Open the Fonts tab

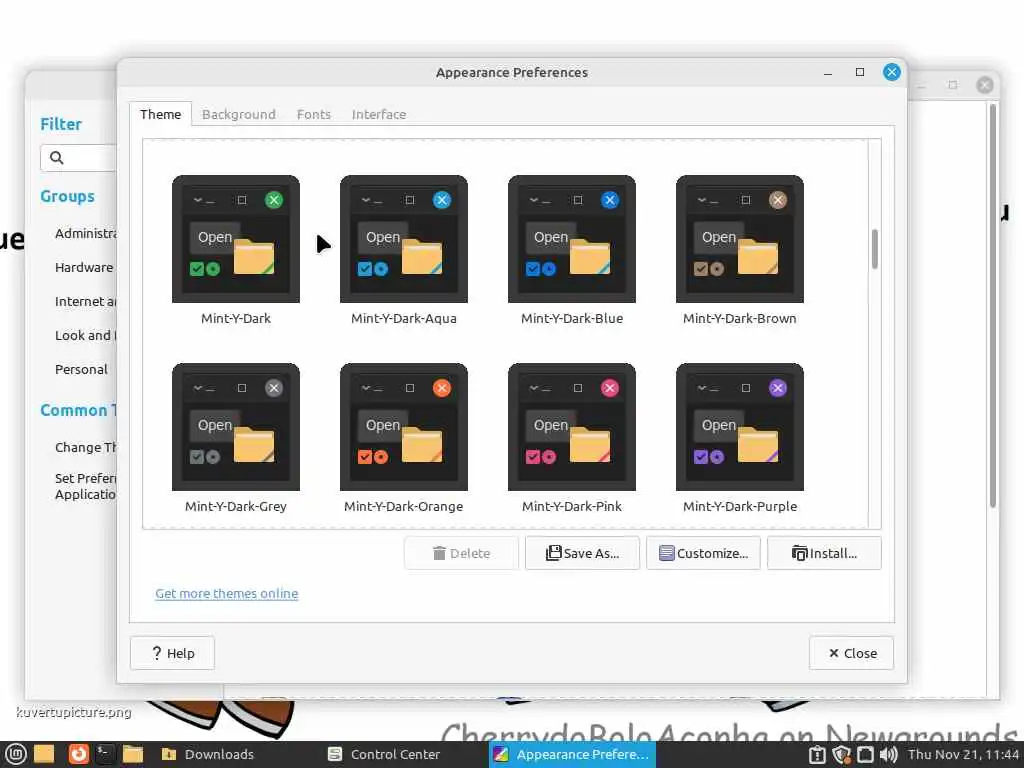pos(313,114)
